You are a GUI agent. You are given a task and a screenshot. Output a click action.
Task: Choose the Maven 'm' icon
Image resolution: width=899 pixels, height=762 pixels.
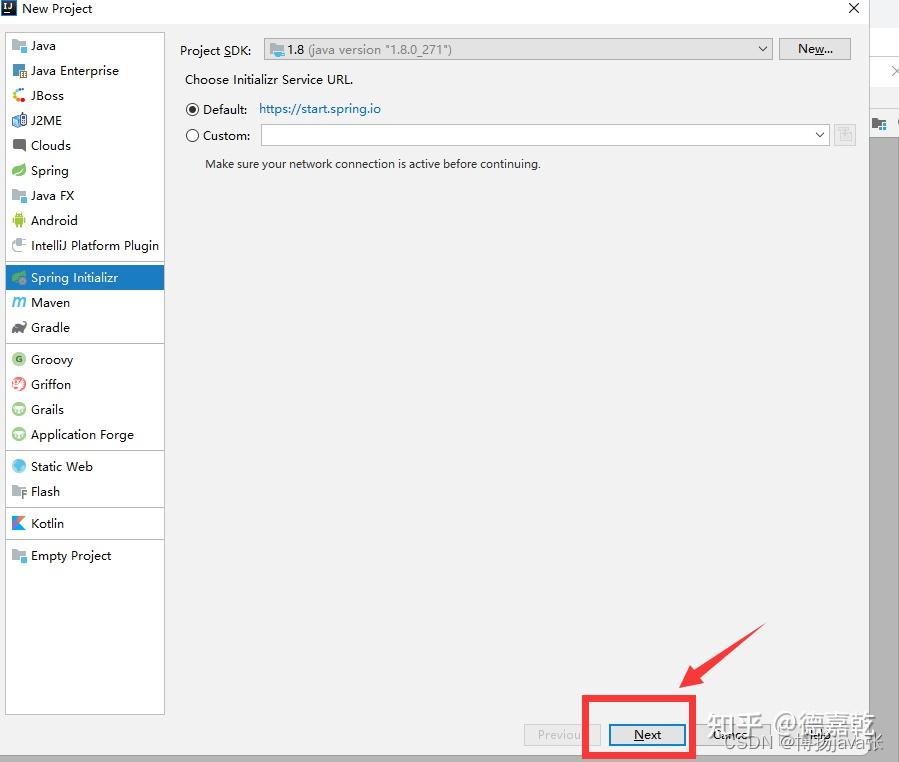click(x=19, y=302)
